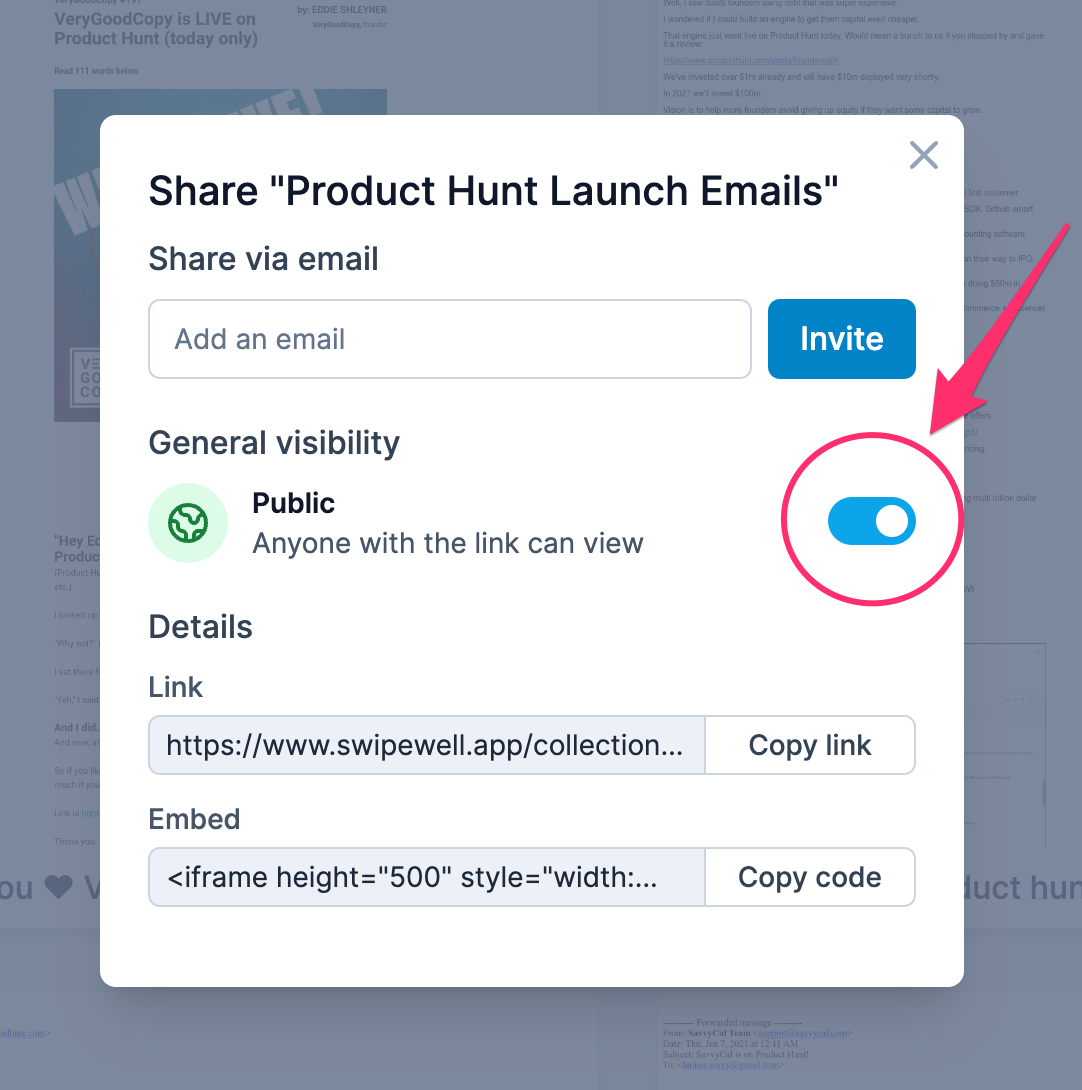Open the producthunt.com link in background email
Viewport: 1082px width, 1090px height.
point(750,60)
